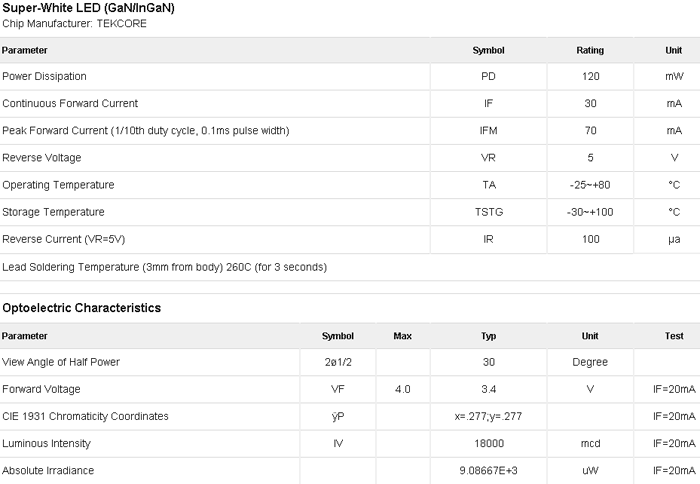Click the Reverse Current (VR=5V) row label

click(x=64, y=239)
